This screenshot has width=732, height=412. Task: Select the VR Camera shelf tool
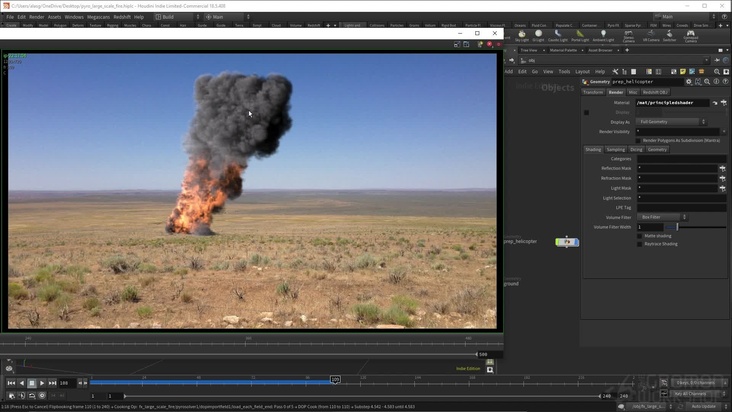(651, 36)
